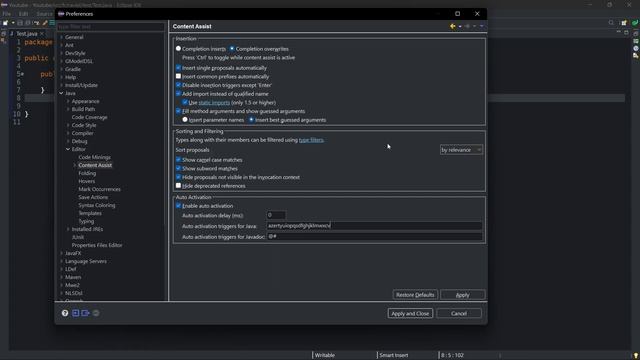
Task: Click the Apply button
Action: [462, 295]
